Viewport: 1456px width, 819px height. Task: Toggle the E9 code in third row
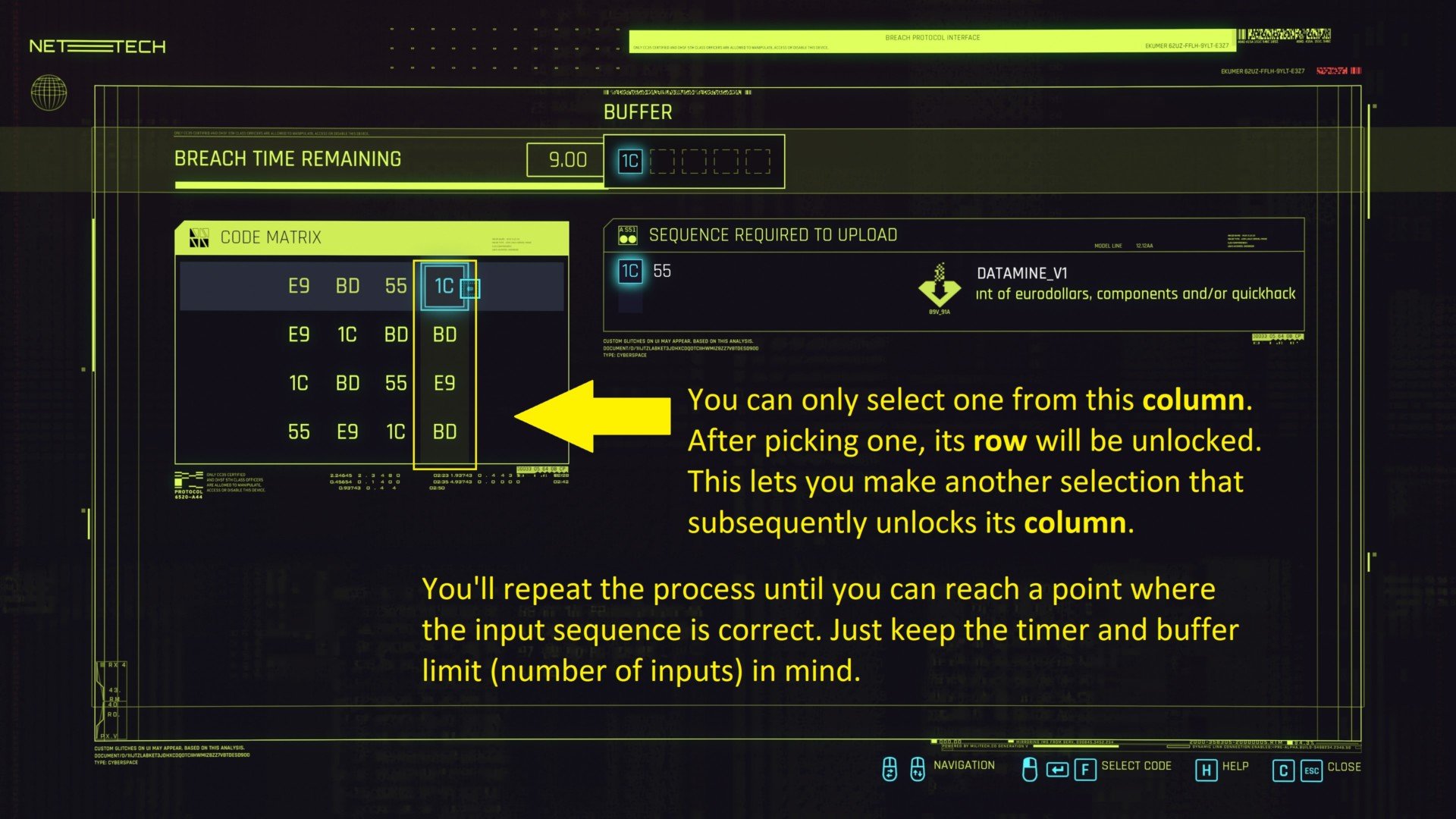click(x=443, y=383)
